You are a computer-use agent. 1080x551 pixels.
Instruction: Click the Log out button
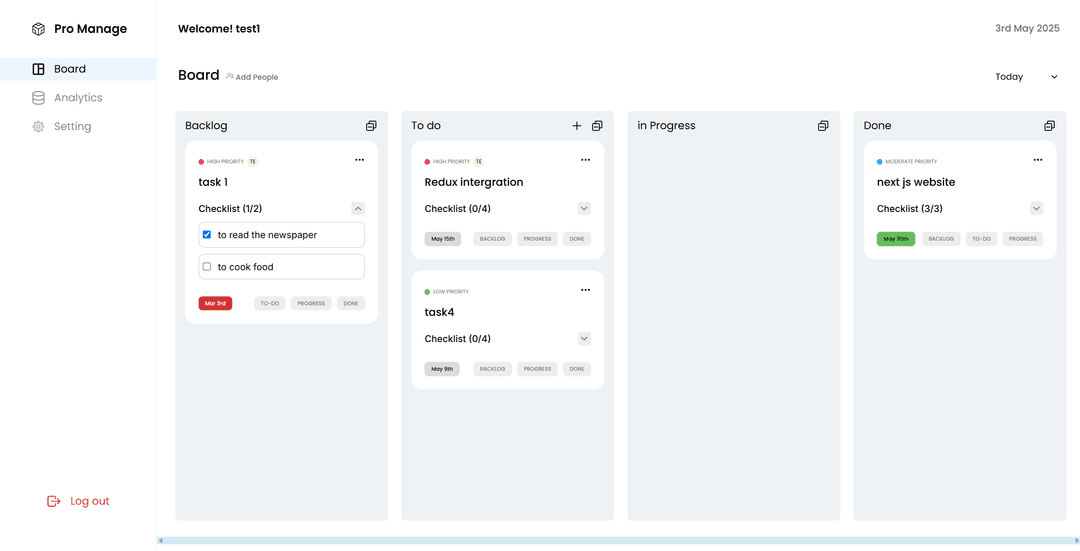79,501
